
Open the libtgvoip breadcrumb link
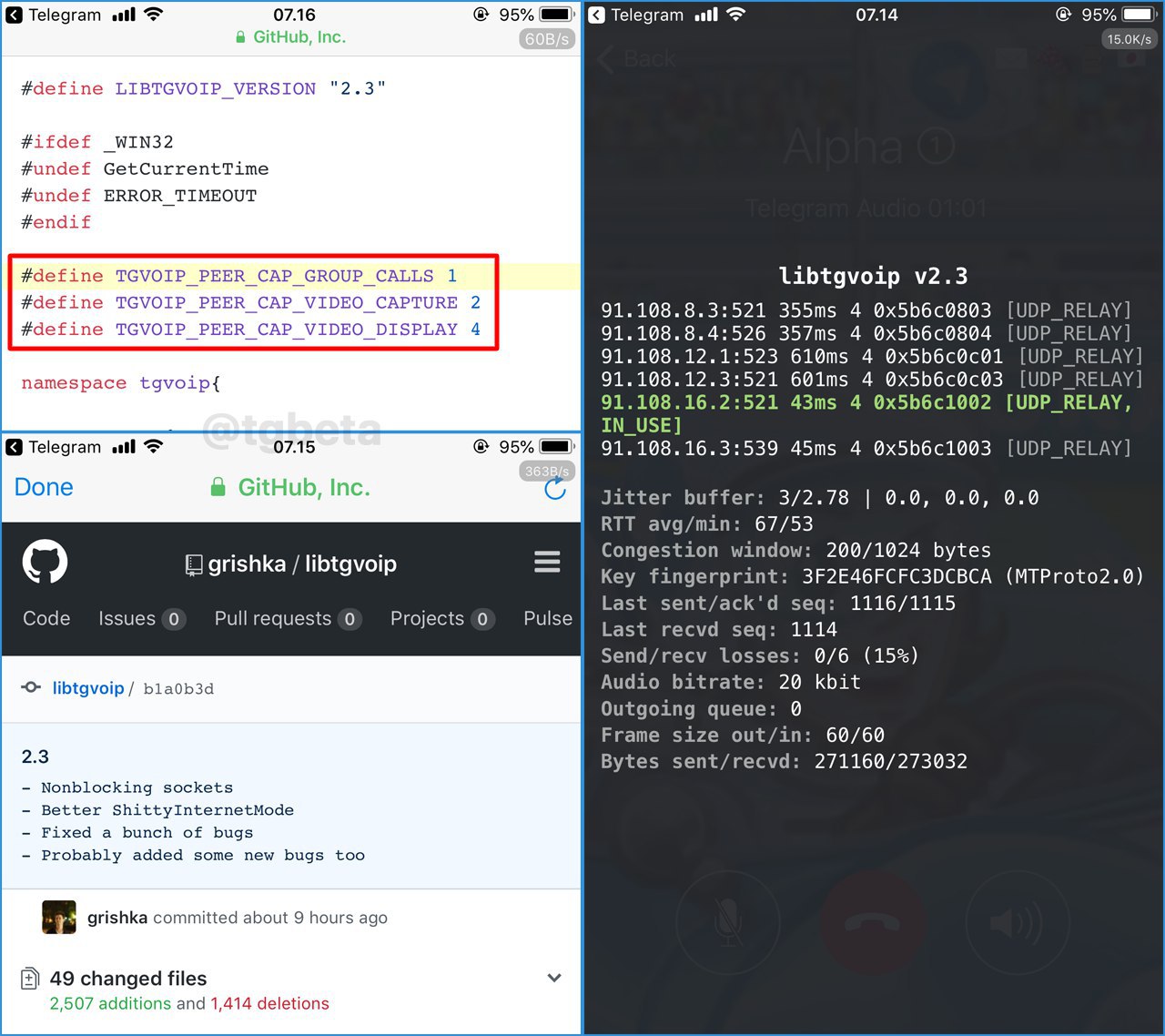click(88, 688)
